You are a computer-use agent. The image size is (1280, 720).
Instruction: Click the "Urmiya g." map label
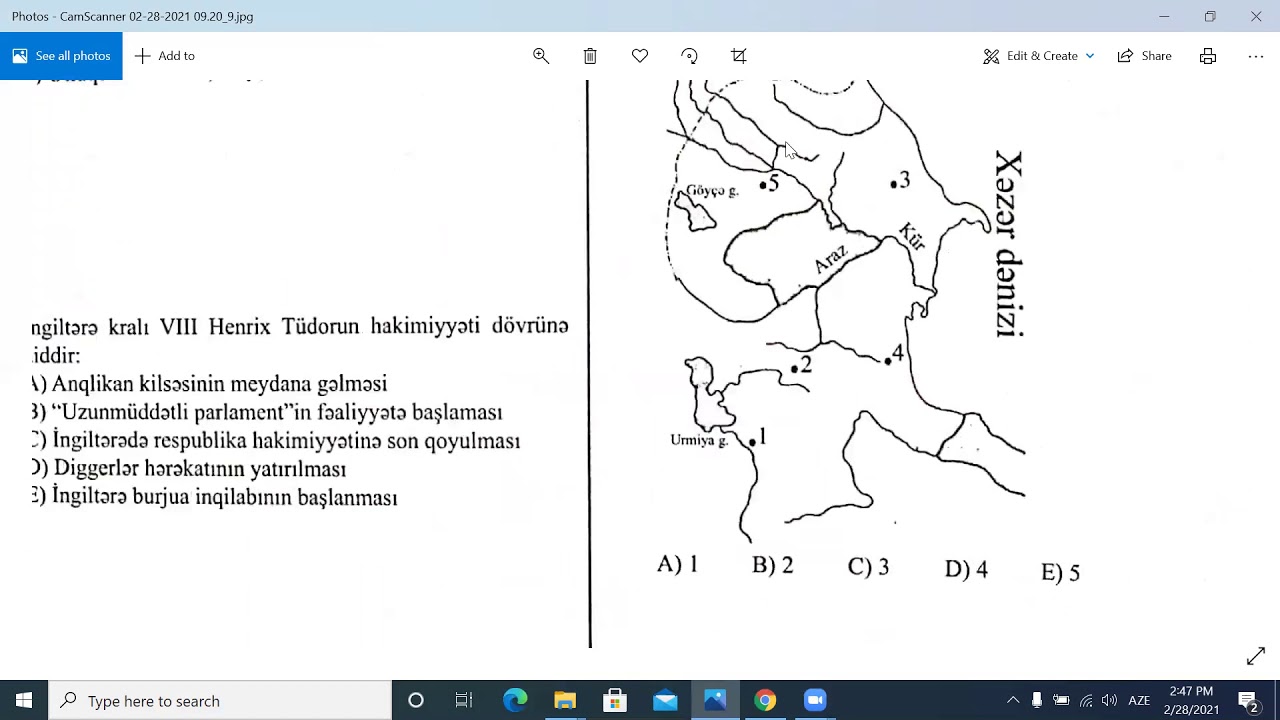pos(698,440)
